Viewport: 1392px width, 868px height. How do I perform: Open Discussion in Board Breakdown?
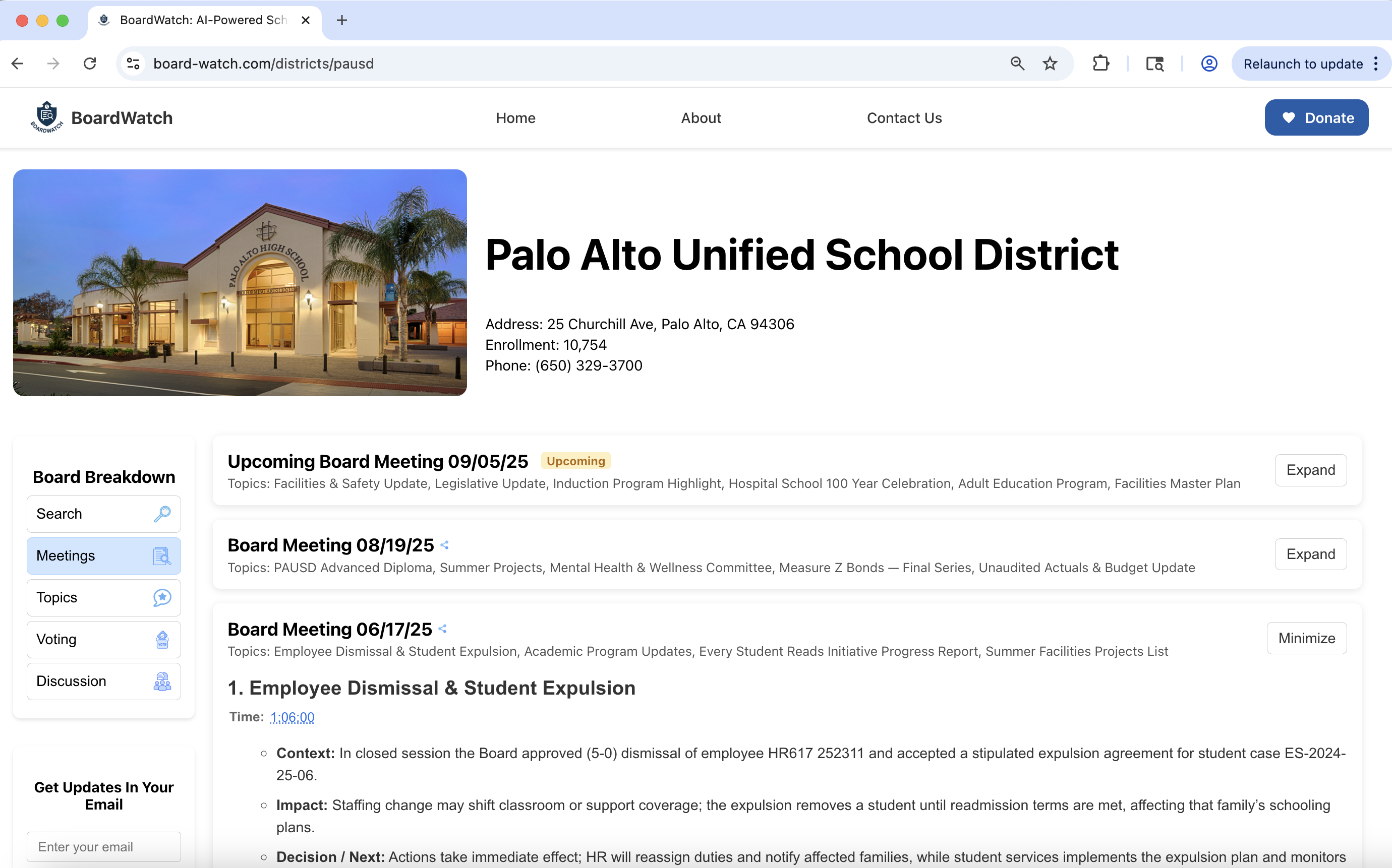point(103,681)
